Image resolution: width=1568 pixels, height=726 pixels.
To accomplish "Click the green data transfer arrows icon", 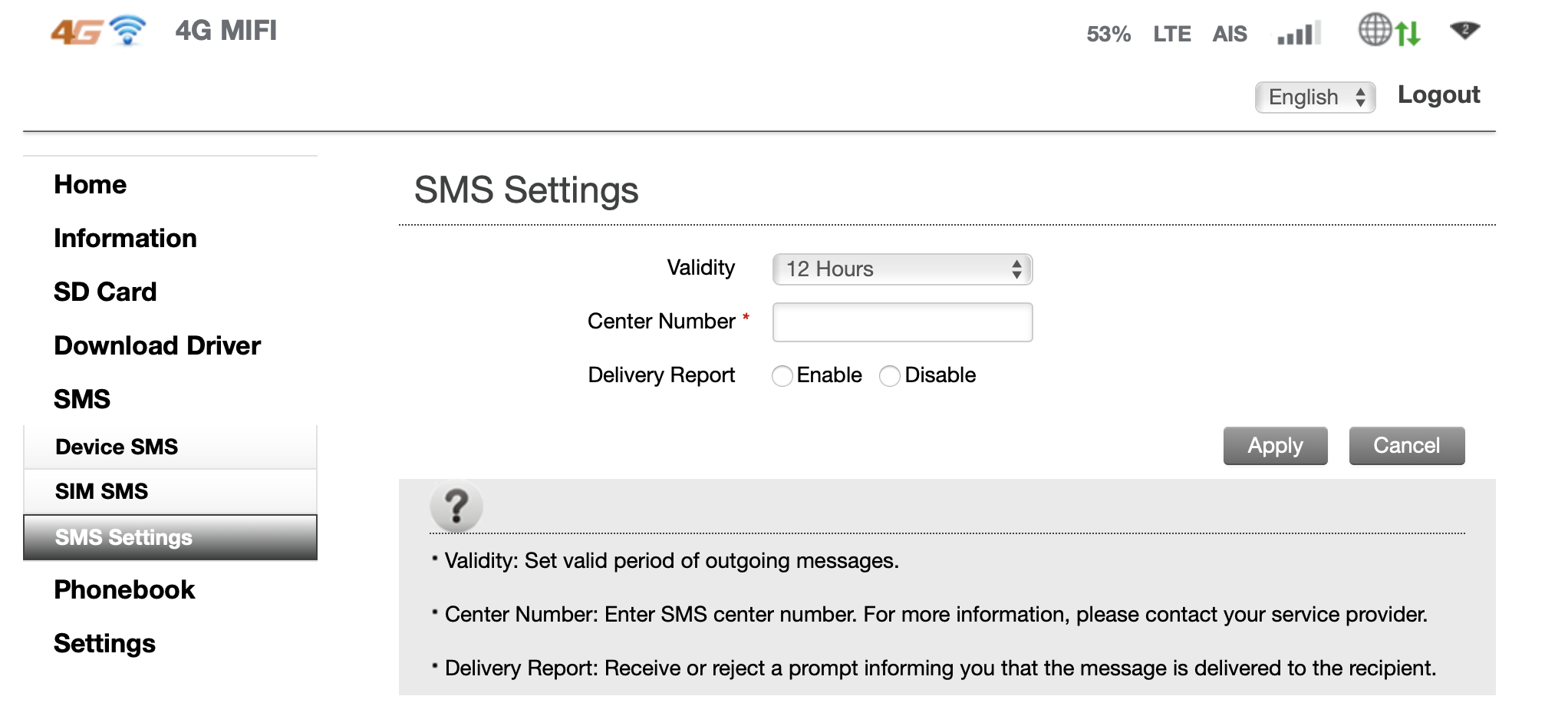I will point(1408,34).
